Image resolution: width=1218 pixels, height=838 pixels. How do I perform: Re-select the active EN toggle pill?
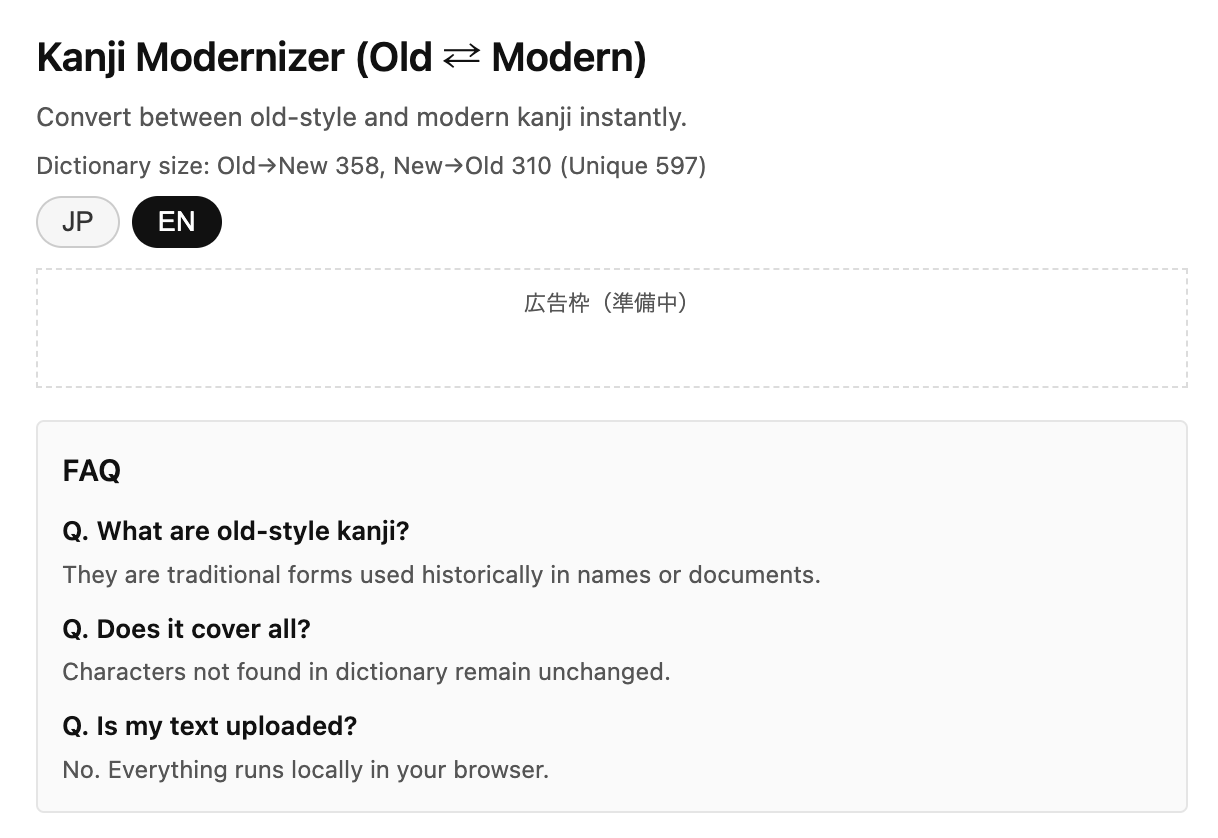tap(177, 222)
